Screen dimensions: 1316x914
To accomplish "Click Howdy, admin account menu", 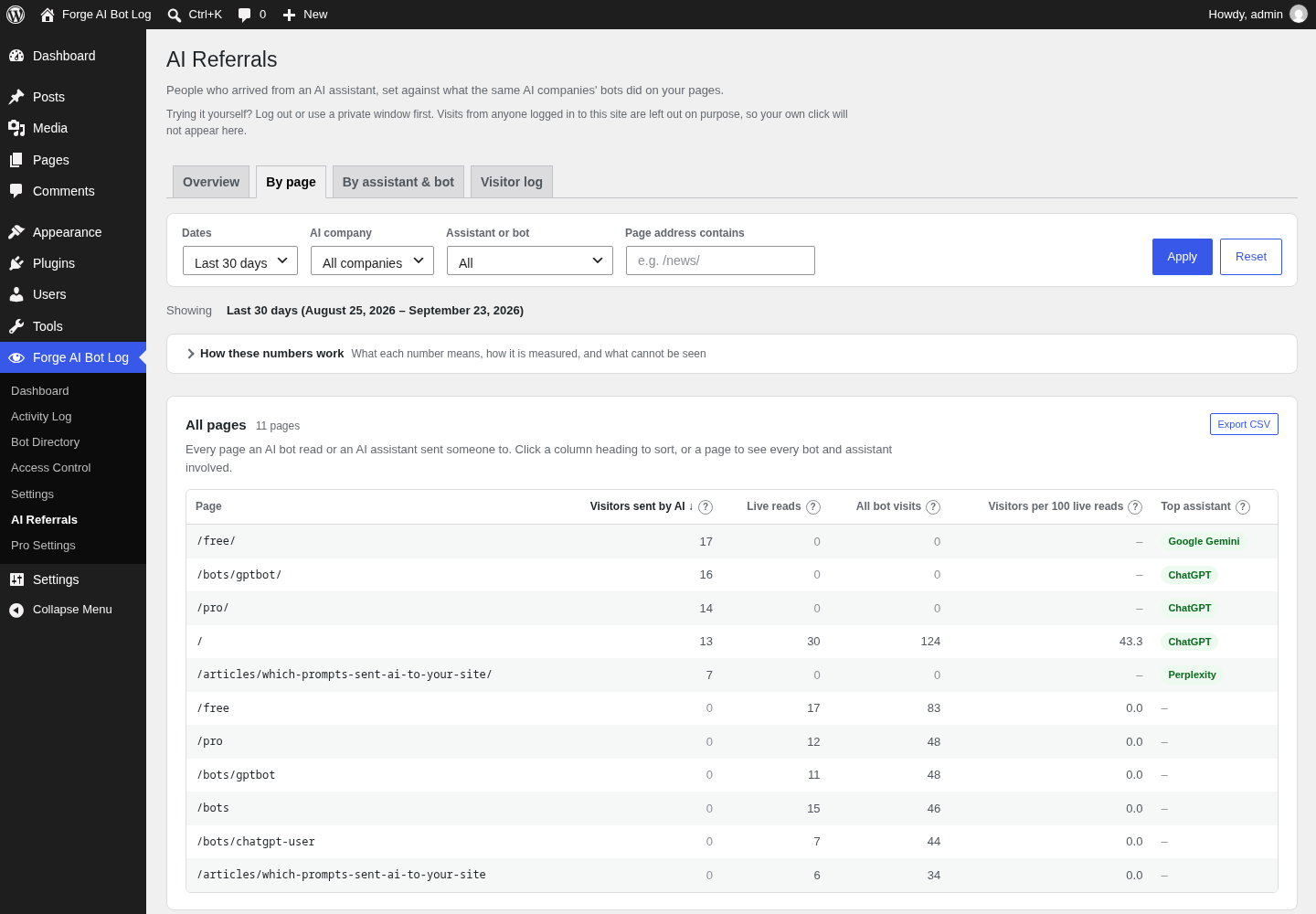I will coord(1258,15).
